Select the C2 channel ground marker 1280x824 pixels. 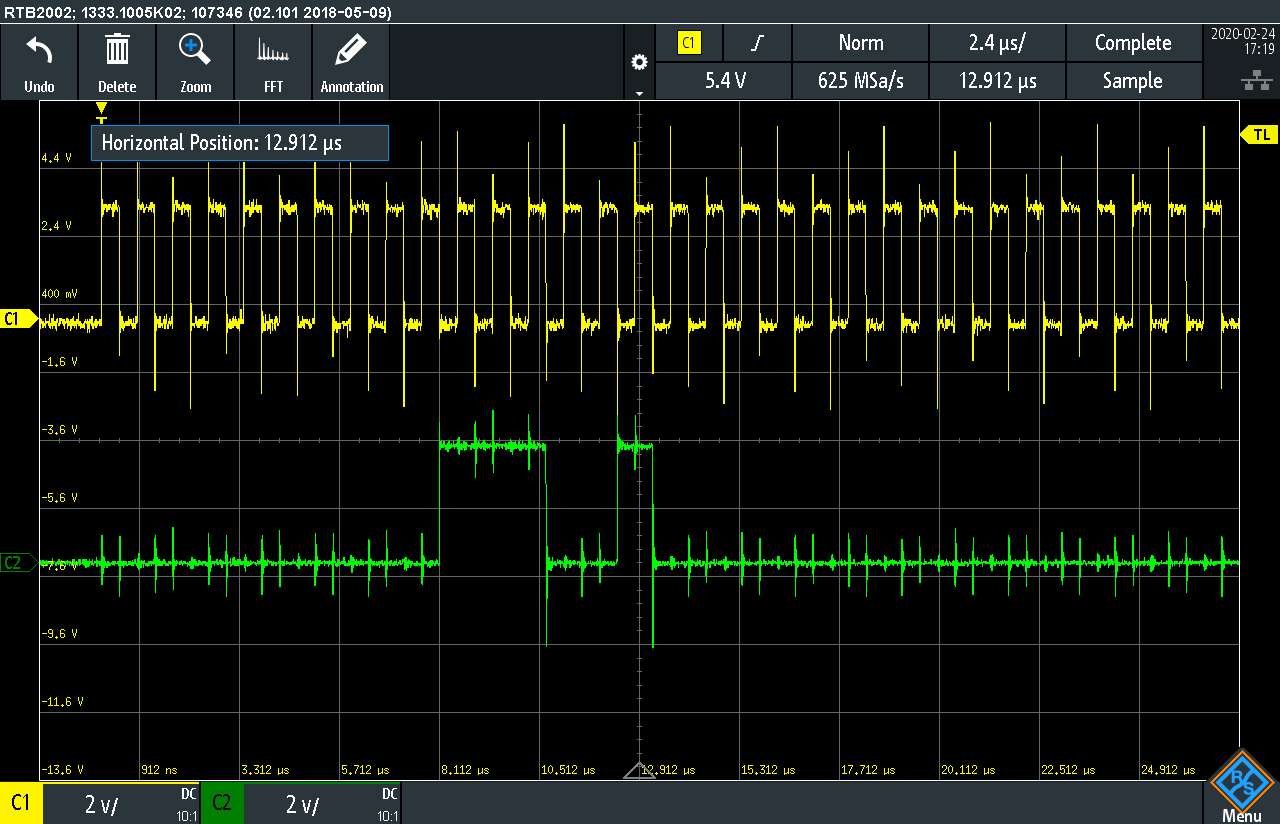pyautogui.click(x=18, y=563)
